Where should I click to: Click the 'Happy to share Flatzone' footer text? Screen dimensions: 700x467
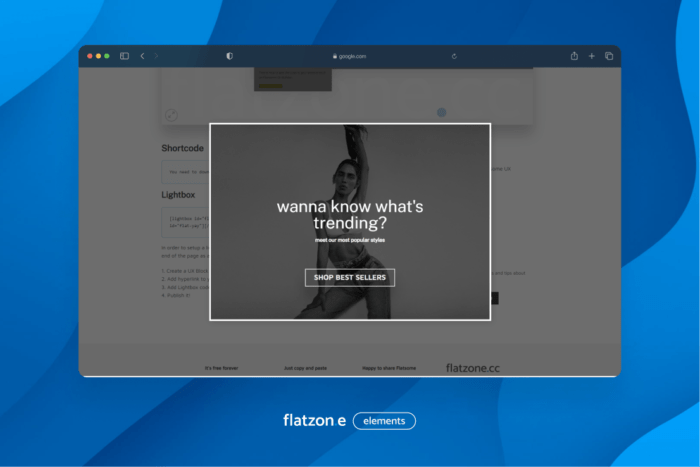coord(391,368)
